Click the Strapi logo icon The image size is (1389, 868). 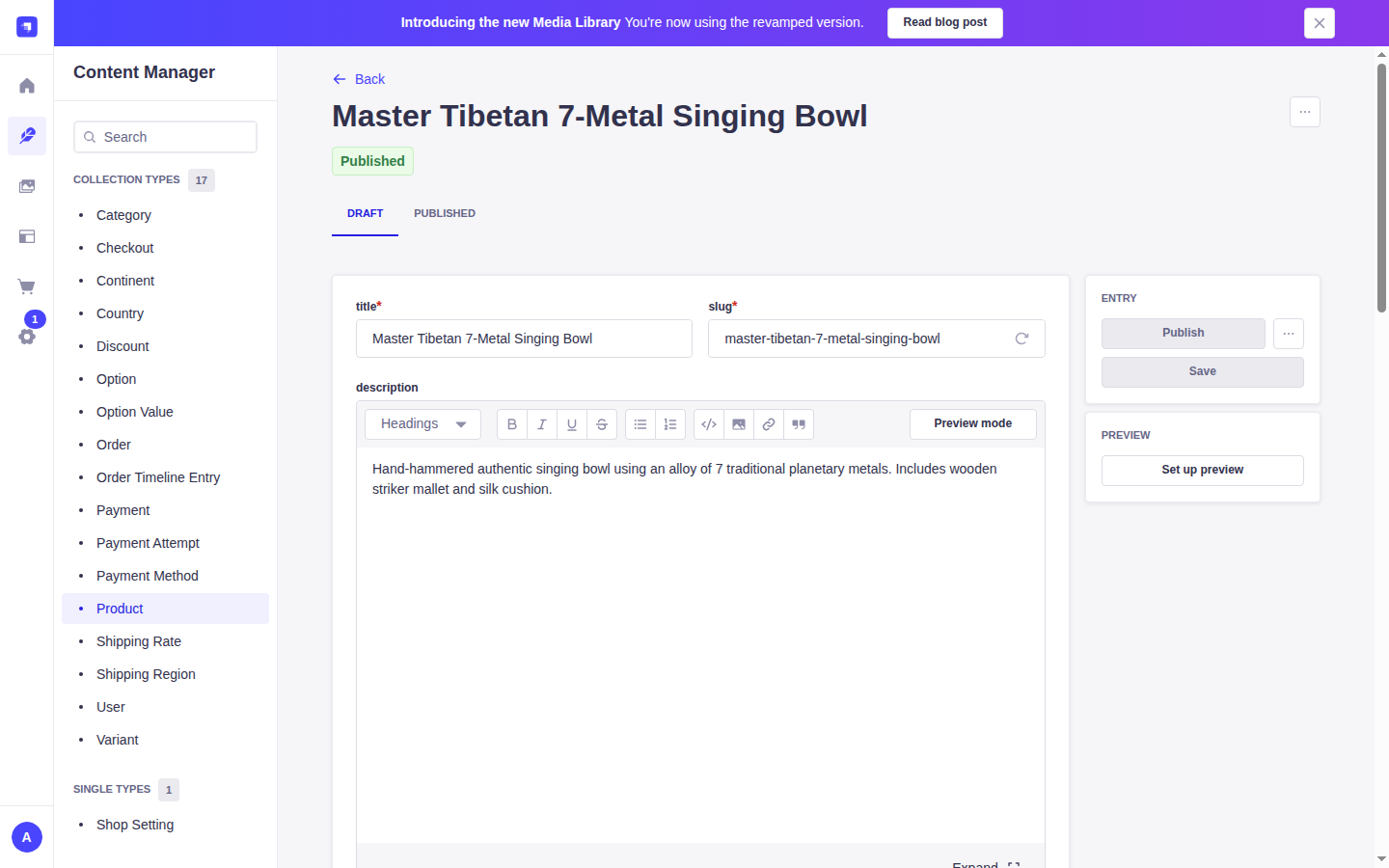[x=27, y=26]
